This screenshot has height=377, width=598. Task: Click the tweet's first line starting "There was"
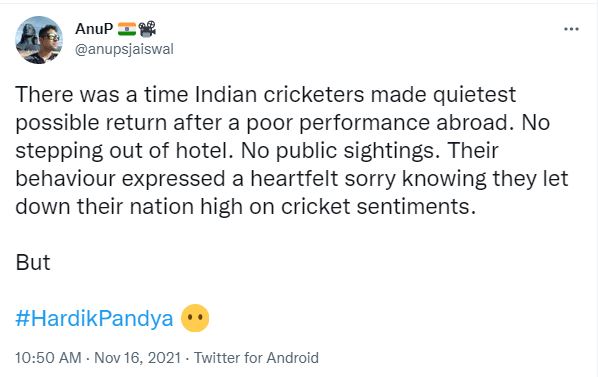coord(265,95)
